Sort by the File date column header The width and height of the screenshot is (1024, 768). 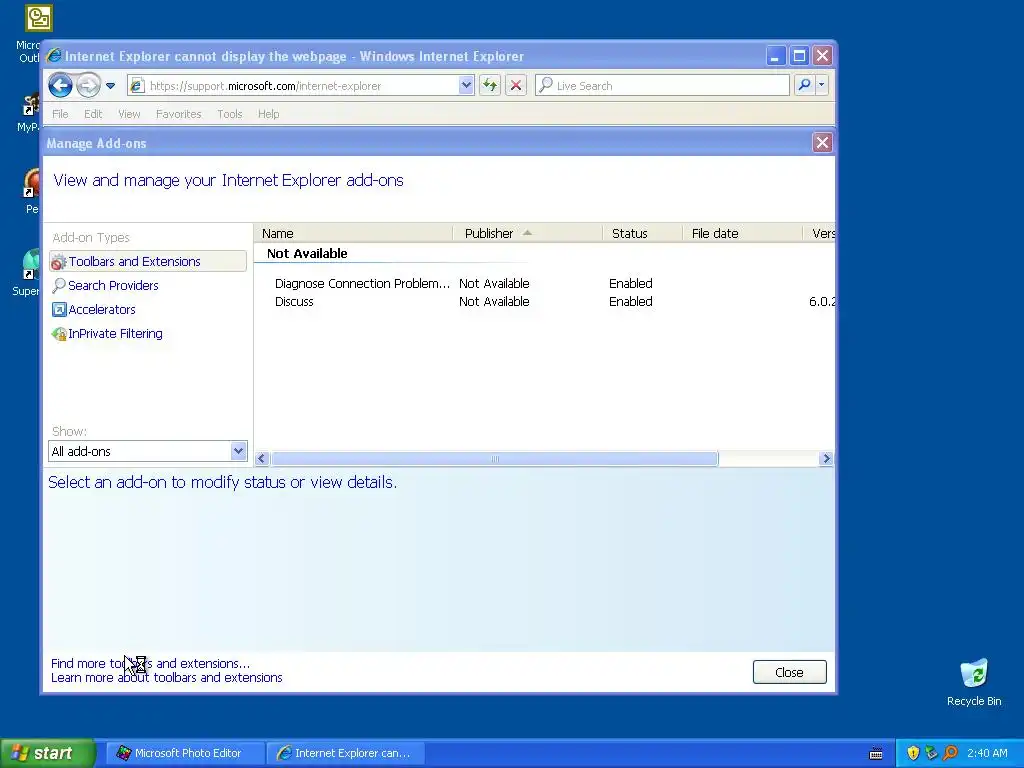click(x=742, y=233)
